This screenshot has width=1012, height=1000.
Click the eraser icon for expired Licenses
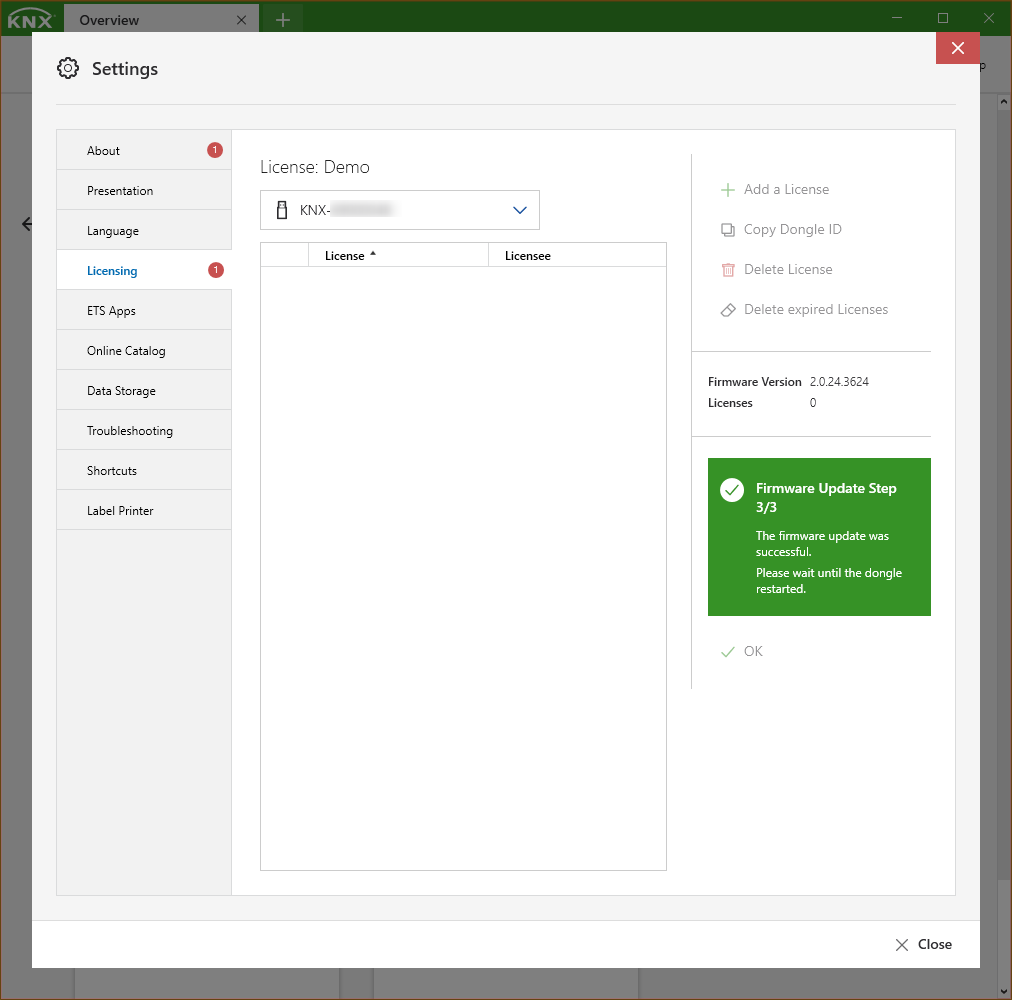(x=727, y=310)
